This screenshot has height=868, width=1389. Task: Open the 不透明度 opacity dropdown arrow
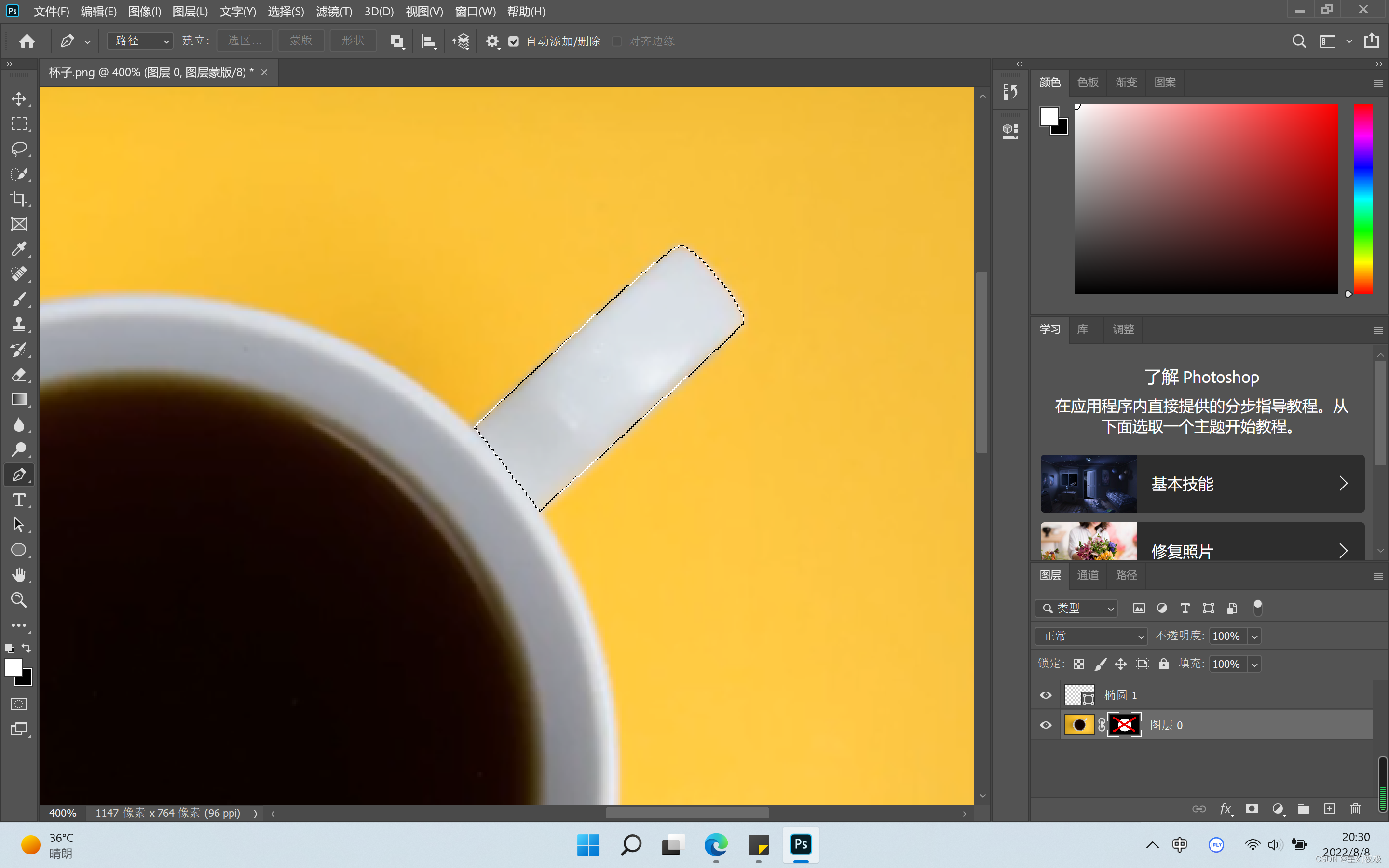[1255, 636]
